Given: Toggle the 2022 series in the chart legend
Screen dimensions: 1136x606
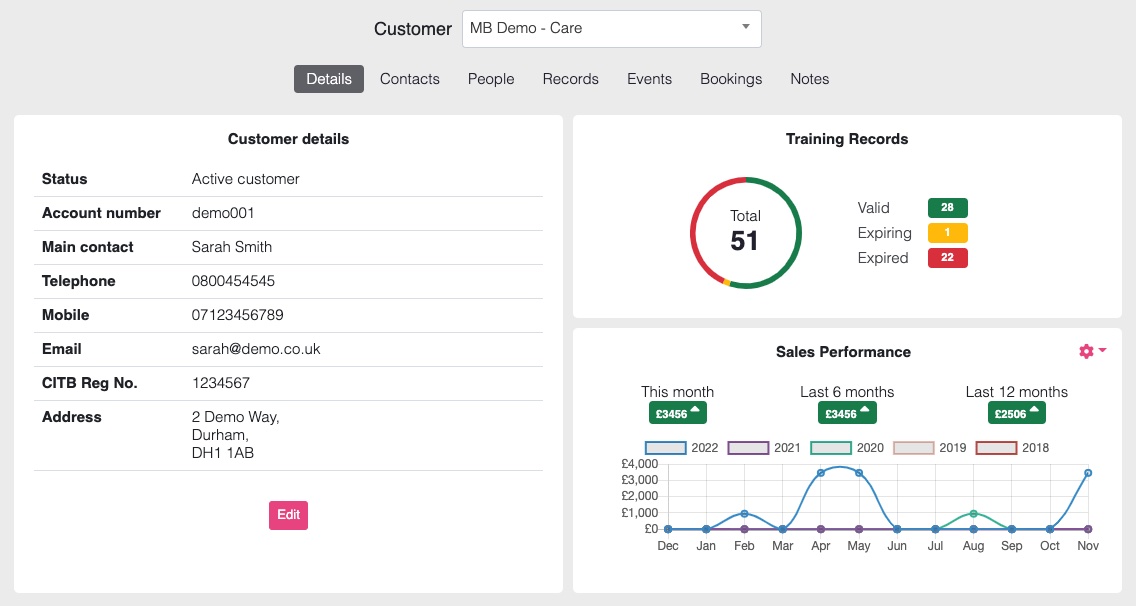Looking at the screenshot, I should 666,448.
